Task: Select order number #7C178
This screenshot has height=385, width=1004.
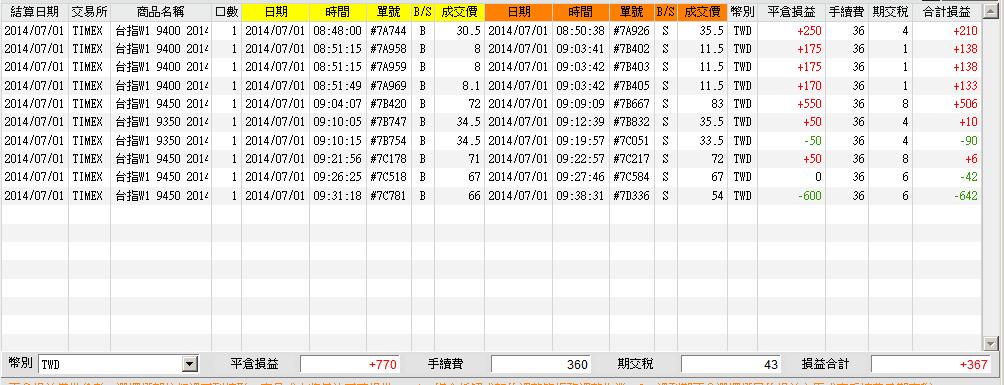Action: click(x=388, y=158)
